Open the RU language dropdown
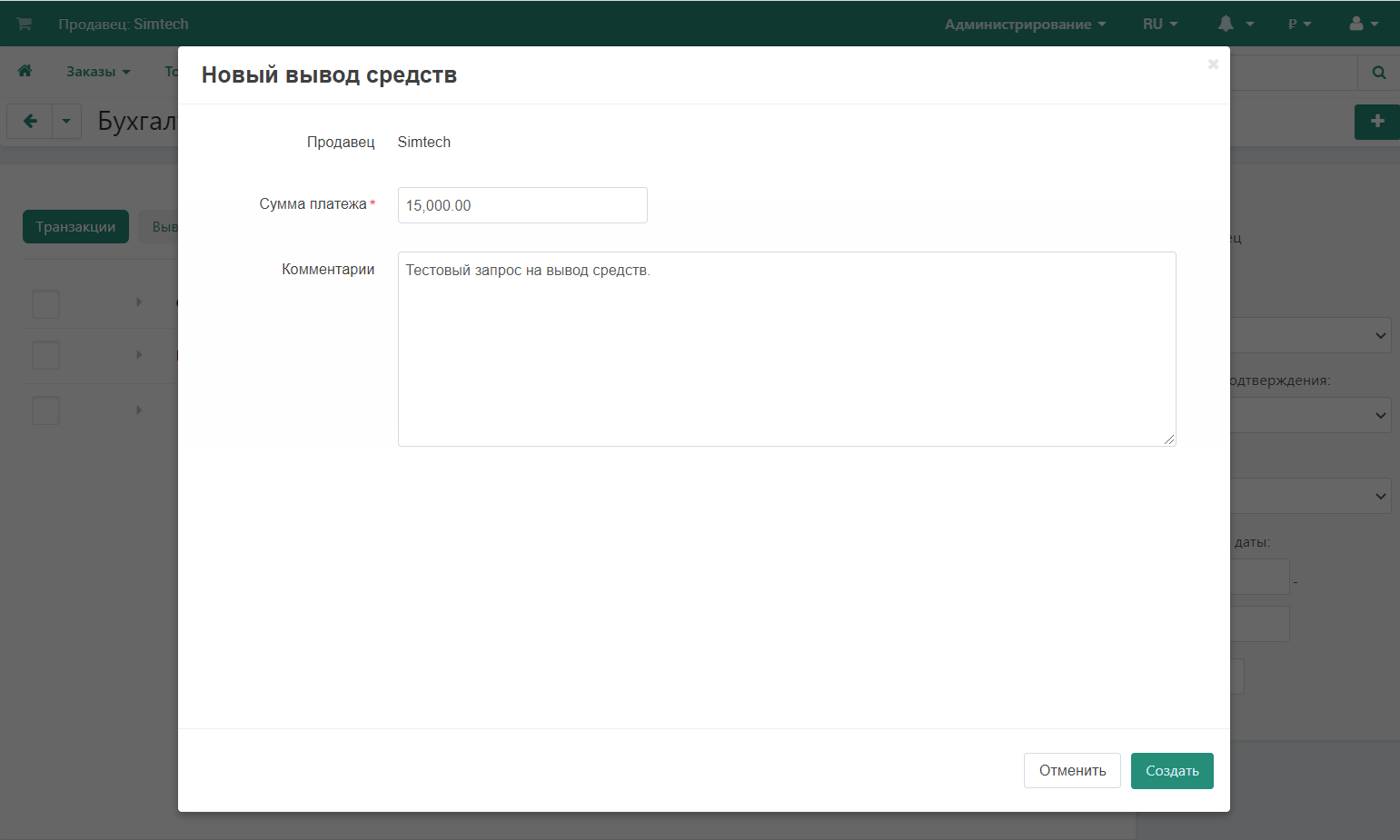 1159,24
